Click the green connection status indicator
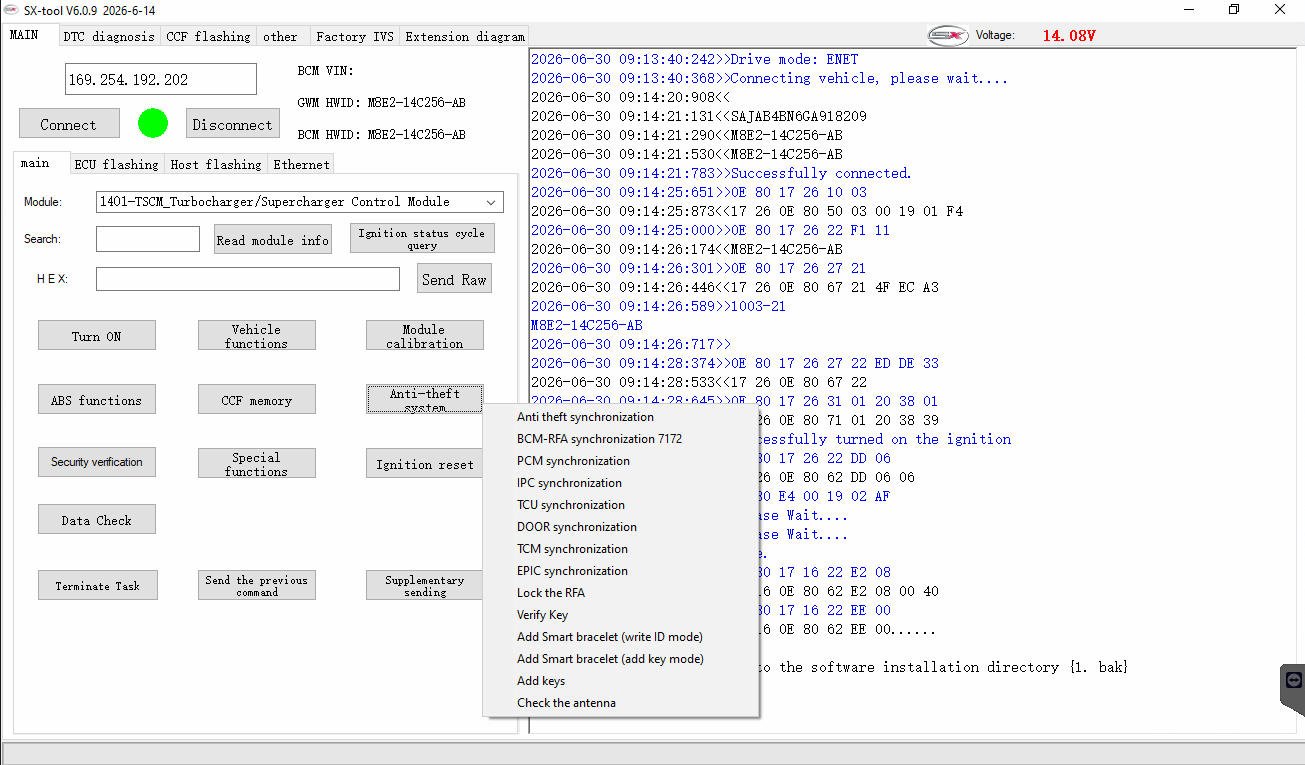This screenshot has width=1305, height=765. pos(153,124)
